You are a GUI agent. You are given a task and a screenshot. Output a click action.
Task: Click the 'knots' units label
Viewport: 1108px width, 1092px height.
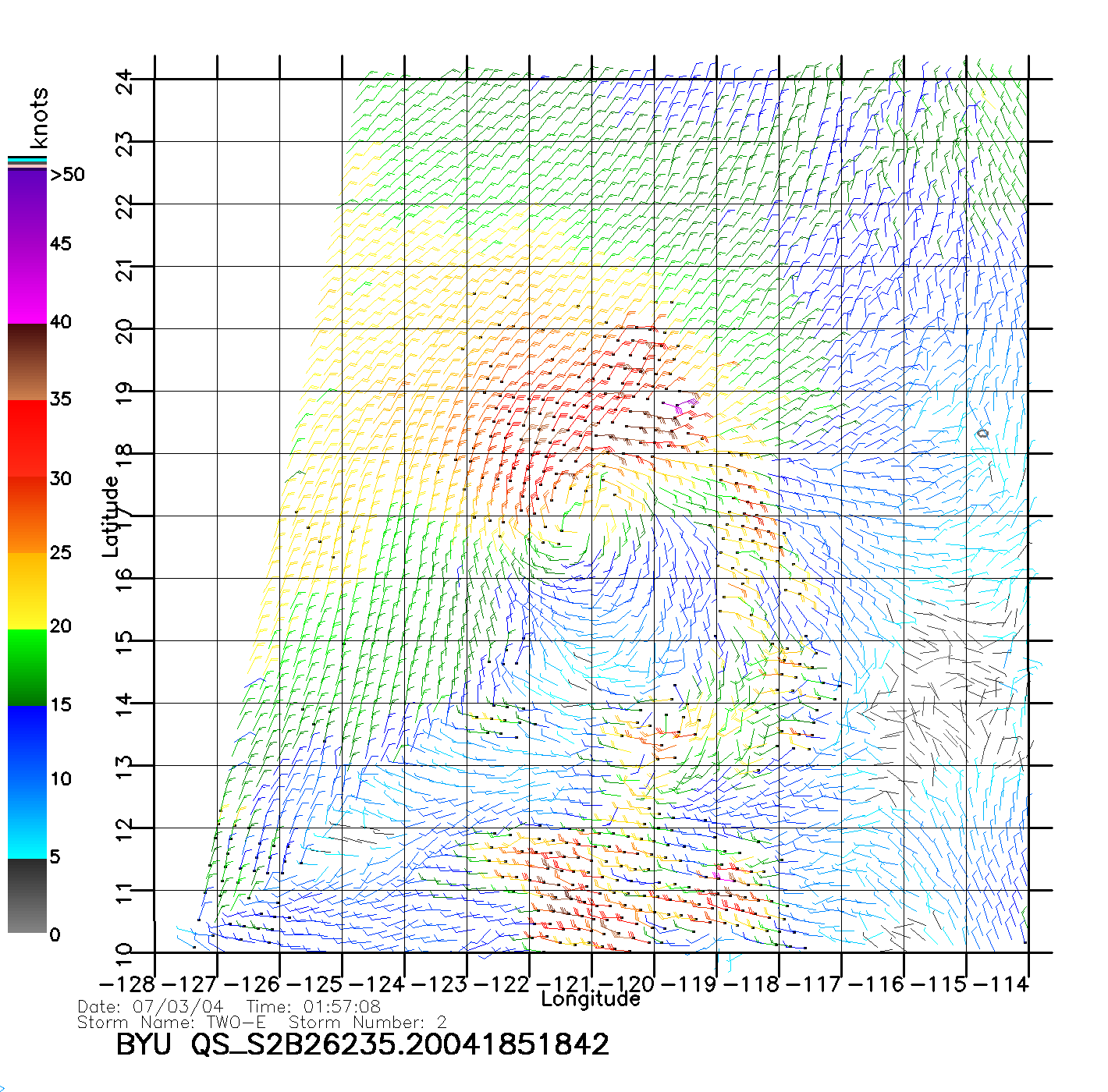(39, 118)
